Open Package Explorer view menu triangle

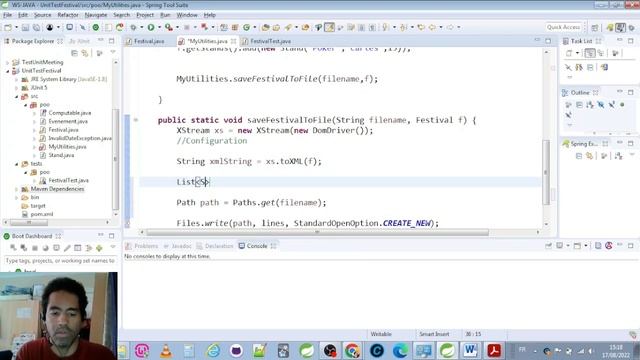point(113,53)
